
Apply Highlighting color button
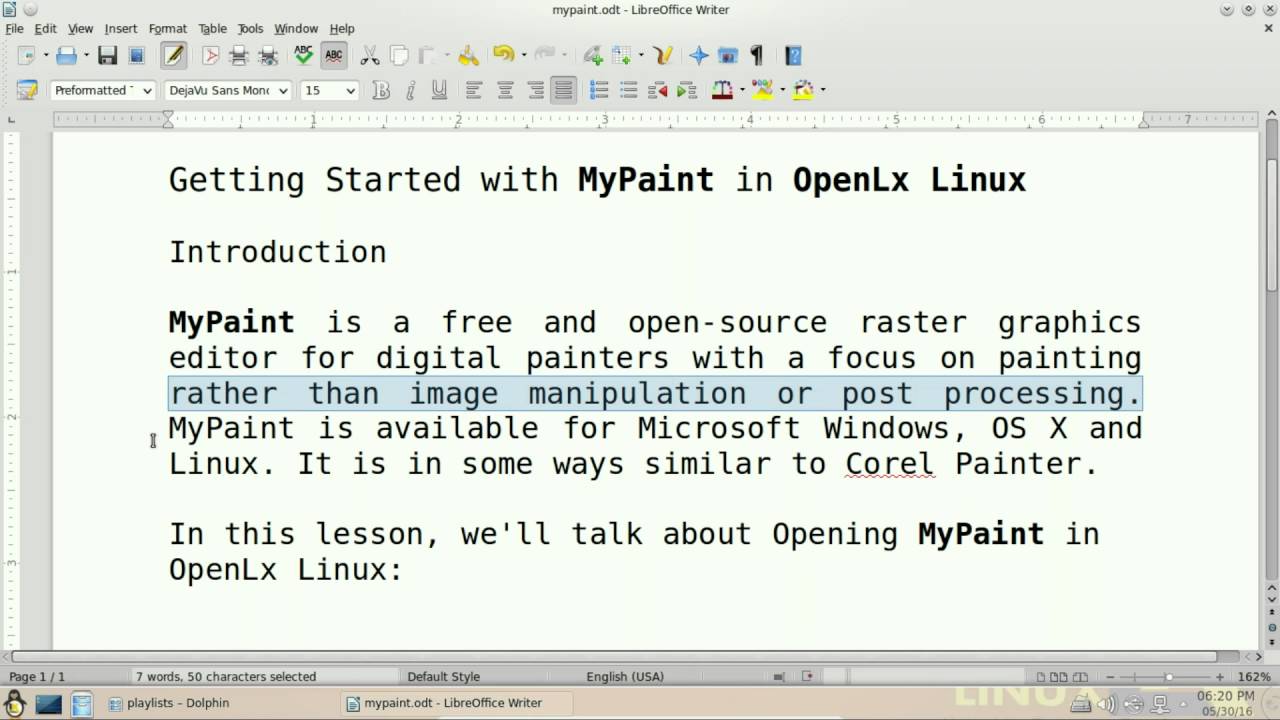coord(763,90)
